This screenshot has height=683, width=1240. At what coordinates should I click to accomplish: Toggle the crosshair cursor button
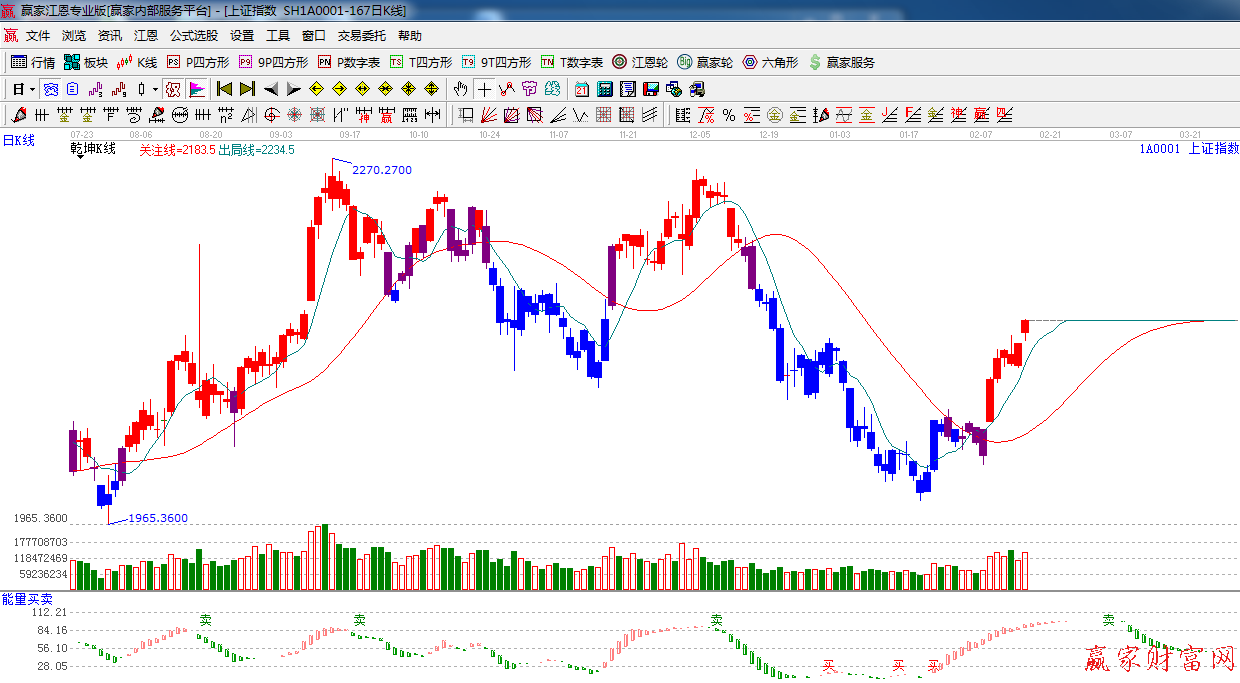click(484, 89)
